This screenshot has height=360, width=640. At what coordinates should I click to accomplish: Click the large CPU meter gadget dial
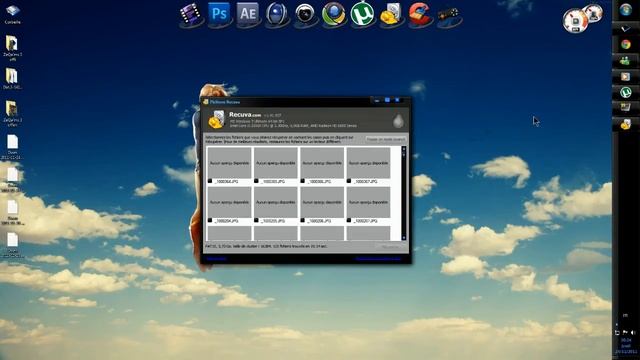[575, 20]
